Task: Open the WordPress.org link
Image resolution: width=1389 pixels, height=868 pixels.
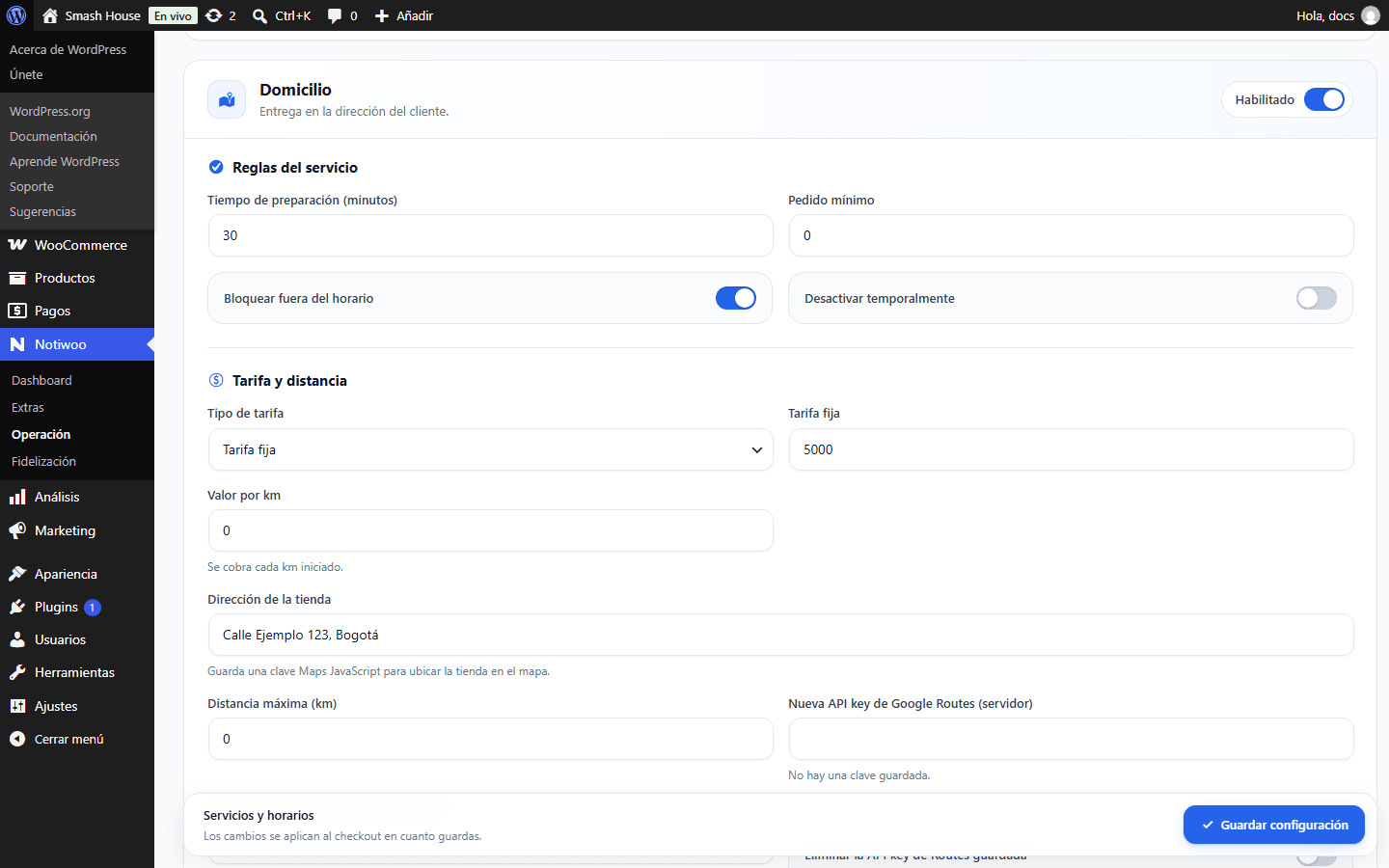Action: pyautogui.click(x=50, y=111)
